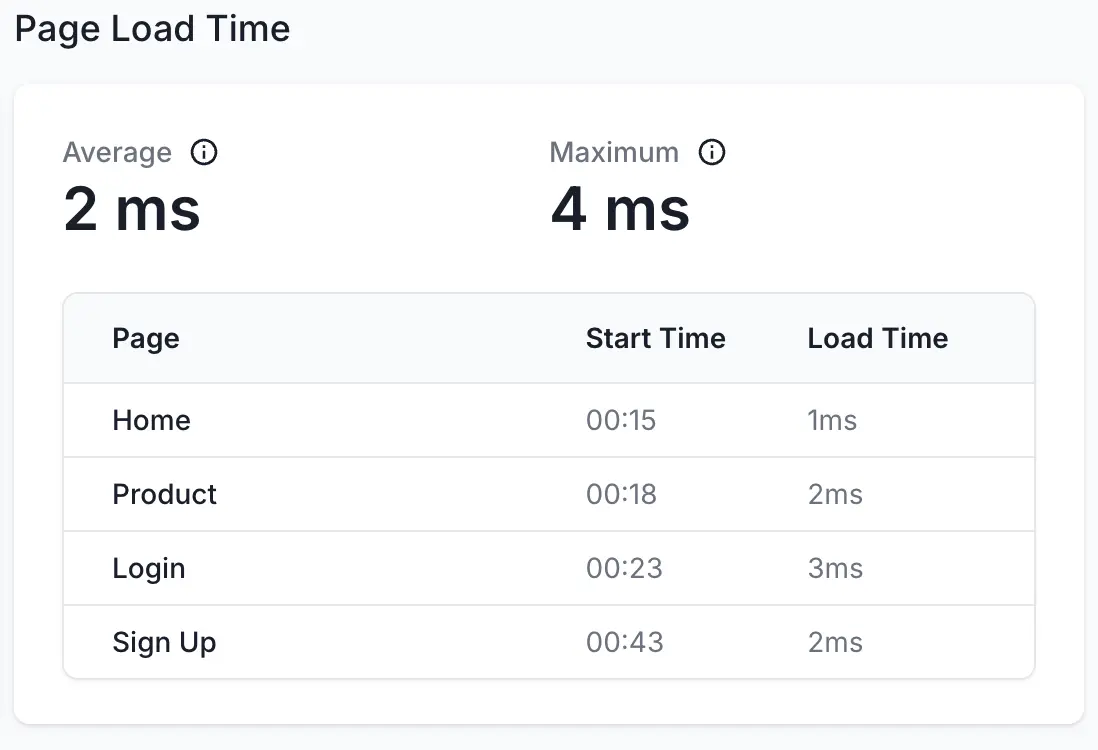Click the 00:15 start time cell
The height and width of the screenshot is (750, 1098).
pyautogui.click(x=621, y=420)
